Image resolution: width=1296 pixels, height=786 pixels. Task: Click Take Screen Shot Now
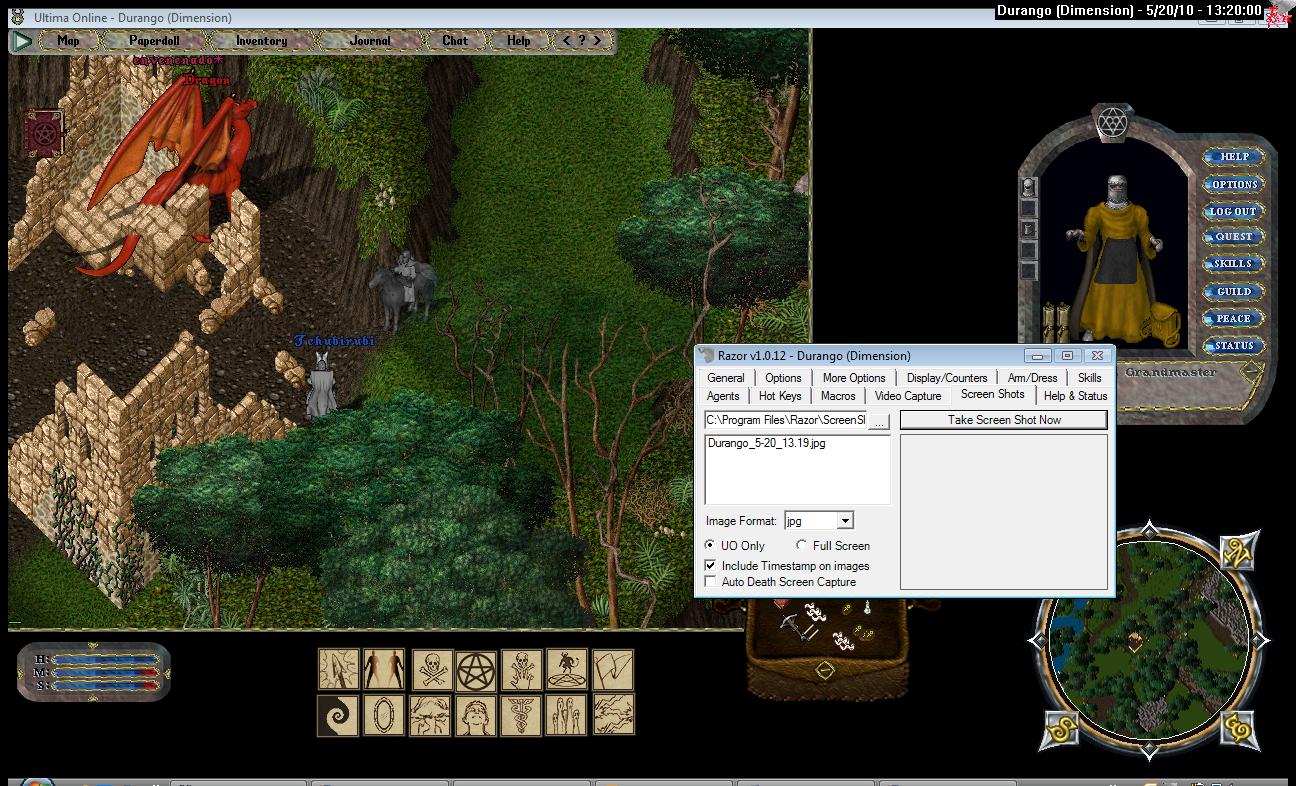pyautogui.click(x=1004, y=420)
